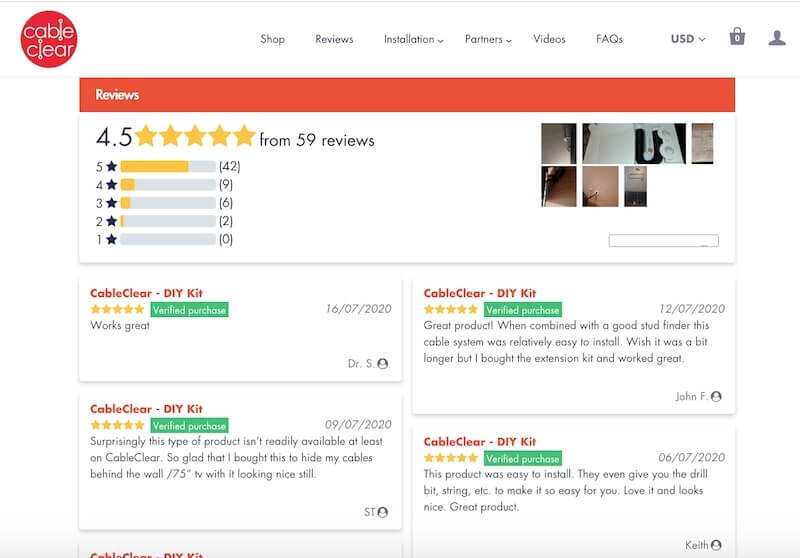Viewport: 800px width, 558px height.
Task: Click ST reviewer avatar icon
Action: point(383,512)
